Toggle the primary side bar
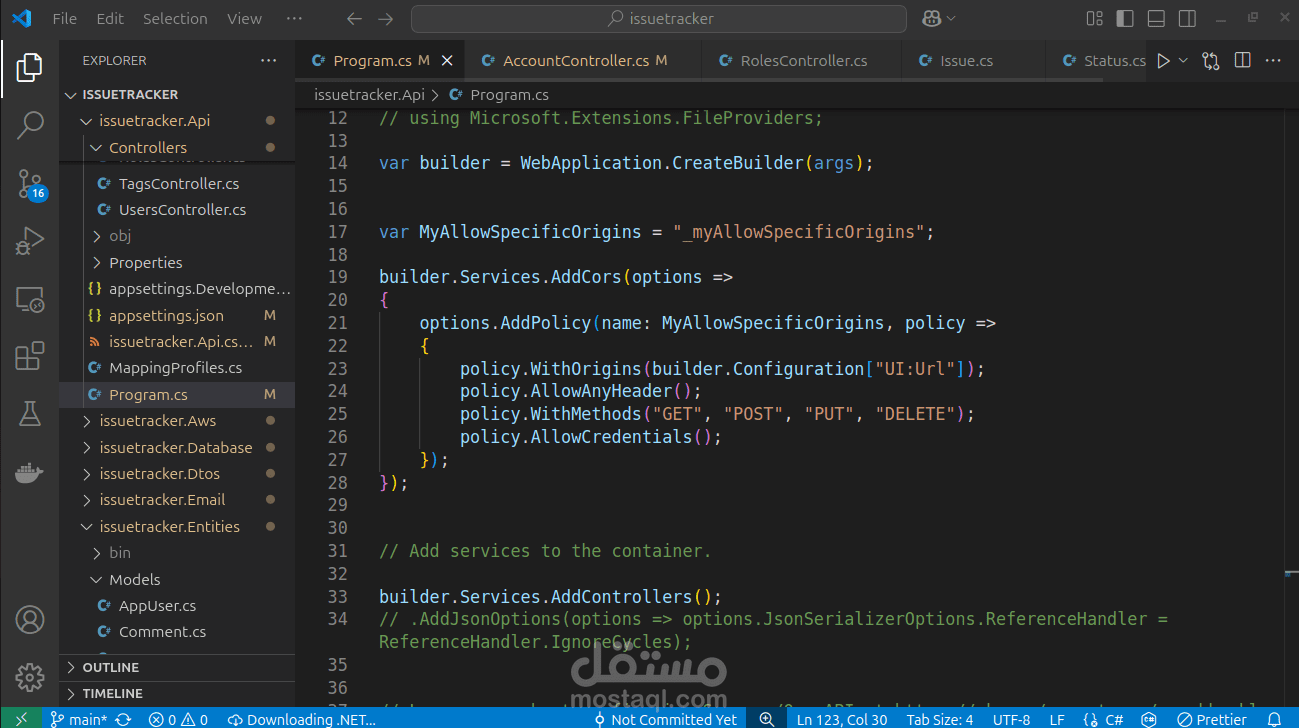This screenshot has height=728, width=1299. [1125, 18]
